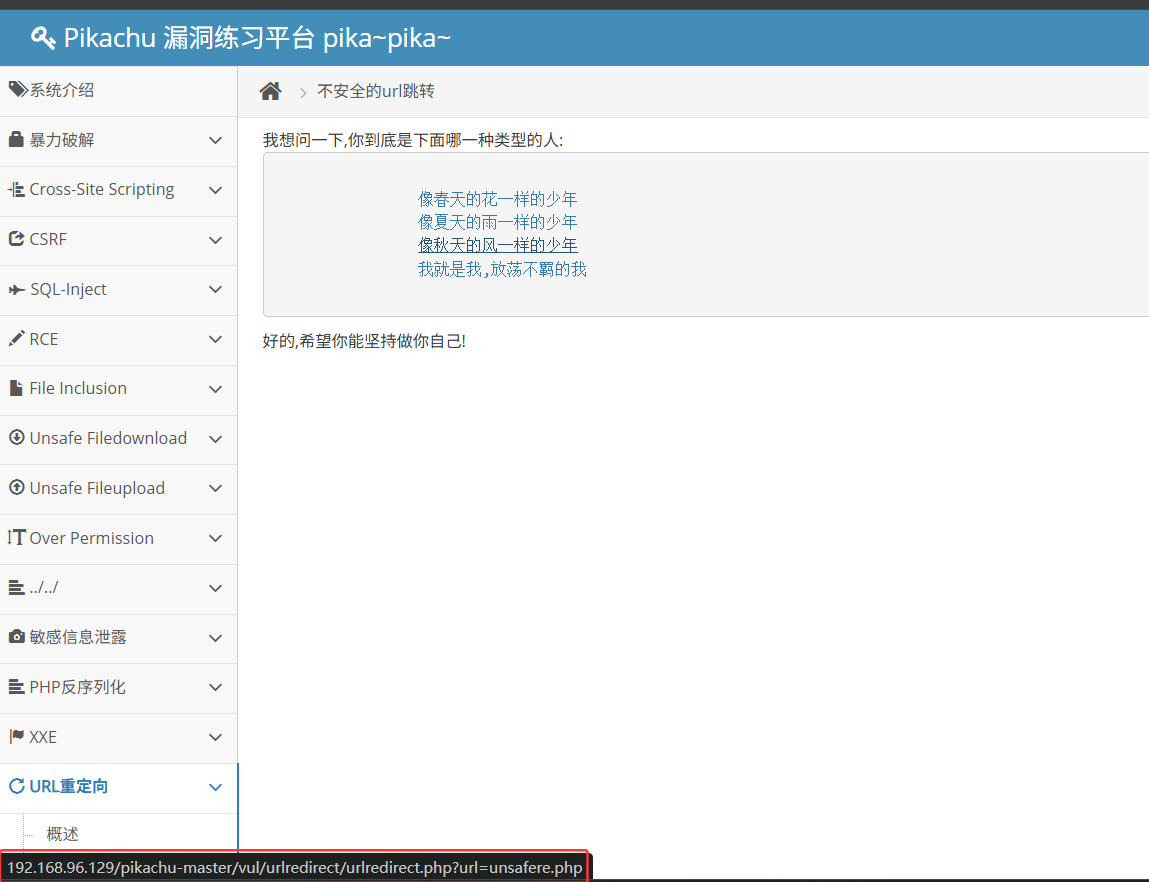Click the tag icon next to 系统介绍

pyautogui.click(x=18, y=89)
